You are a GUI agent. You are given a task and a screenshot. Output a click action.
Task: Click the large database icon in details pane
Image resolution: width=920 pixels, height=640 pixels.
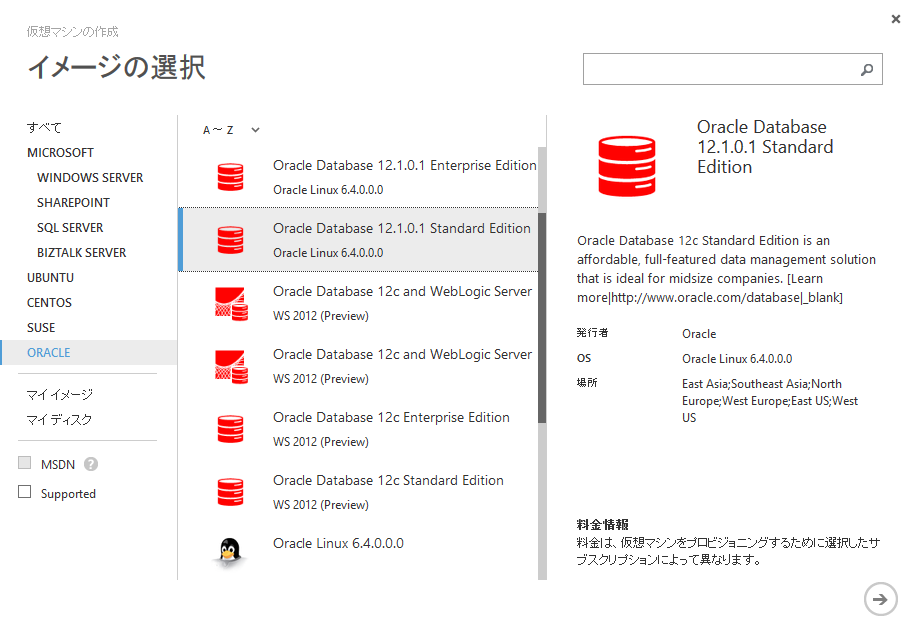[x=627, y=165]
